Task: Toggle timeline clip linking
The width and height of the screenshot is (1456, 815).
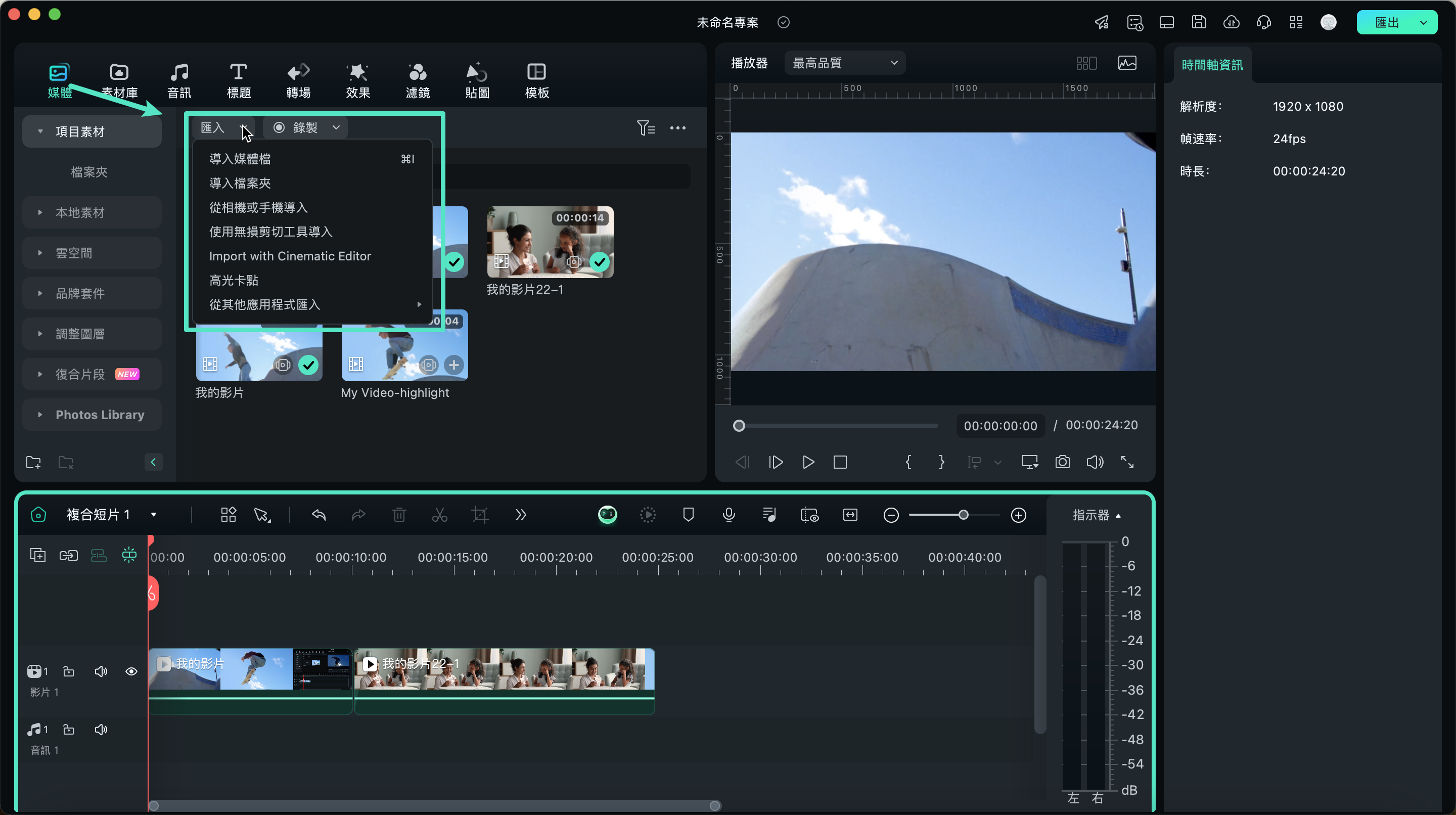Action: (x=68, y=556)
